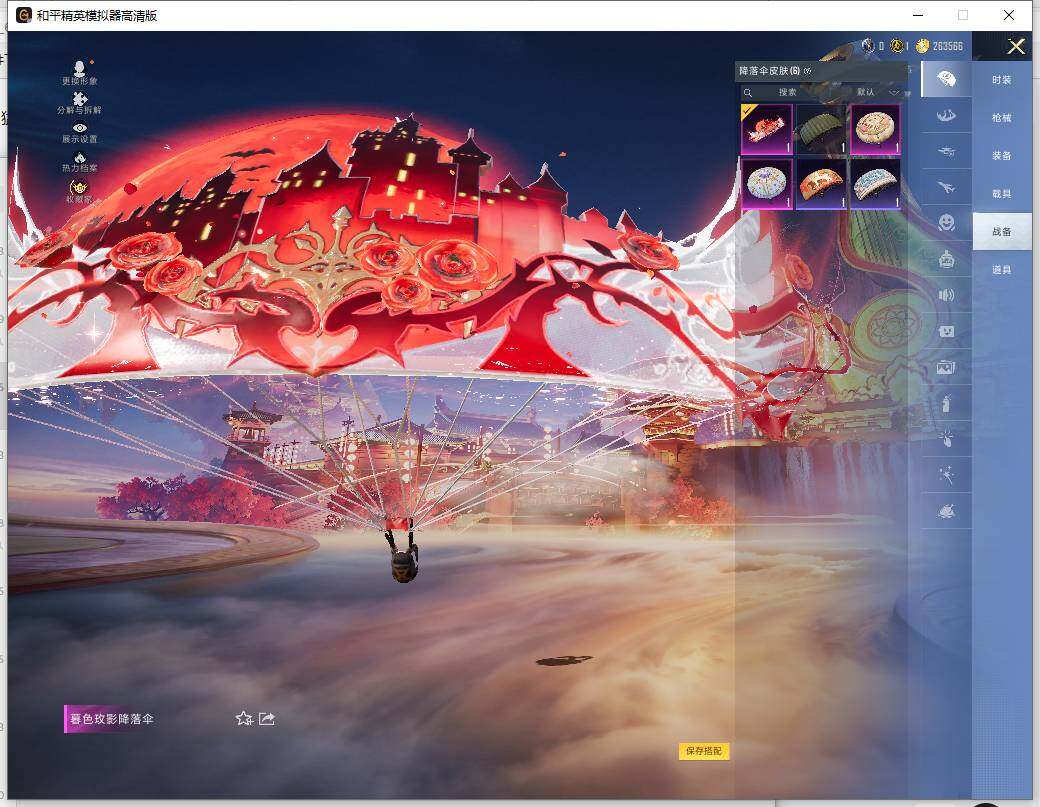The height and width of the screenshot is (807, 1040).
Task: Click the 暮色玫影降落伞 name label
Action: (x=111, y=719)
